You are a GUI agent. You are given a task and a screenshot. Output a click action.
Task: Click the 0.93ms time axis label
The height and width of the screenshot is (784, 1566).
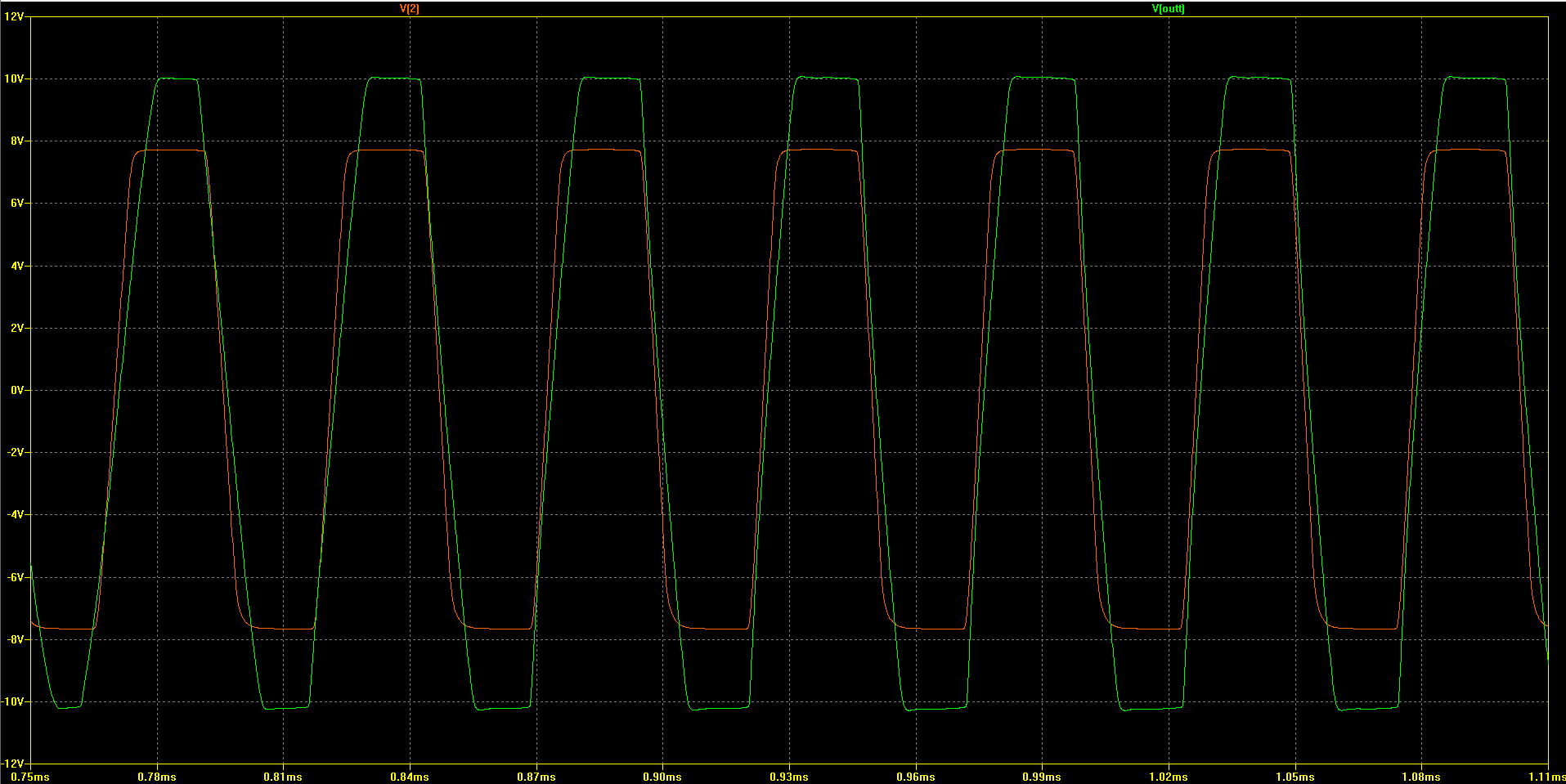point(789,777)
